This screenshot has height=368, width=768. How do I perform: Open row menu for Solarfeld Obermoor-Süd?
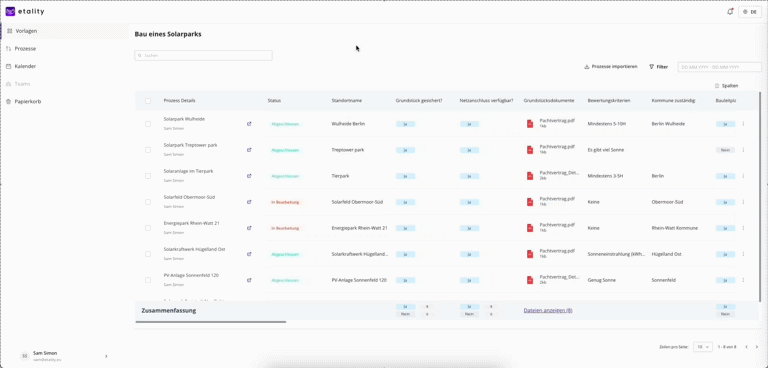[743, 202]
